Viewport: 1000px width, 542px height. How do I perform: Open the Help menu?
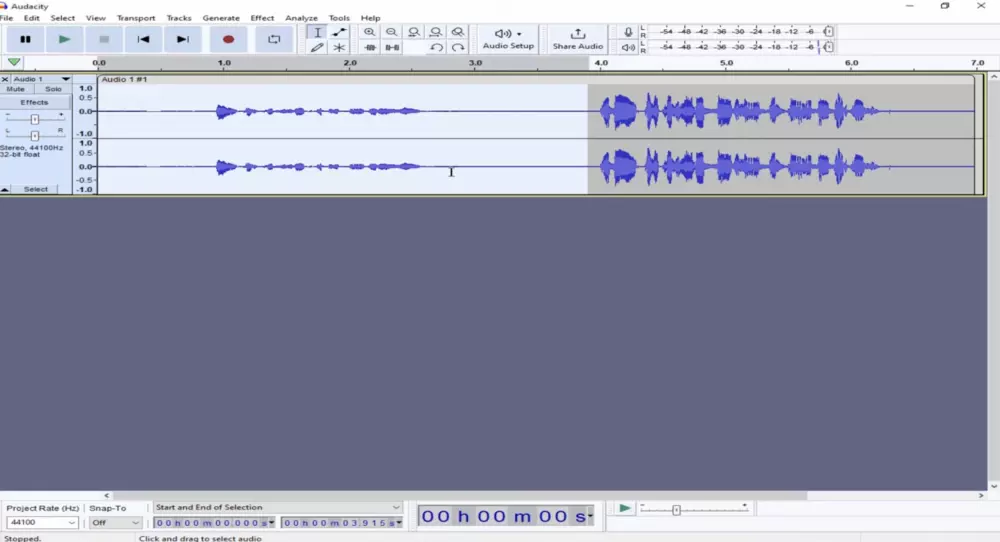click(370, 18)
